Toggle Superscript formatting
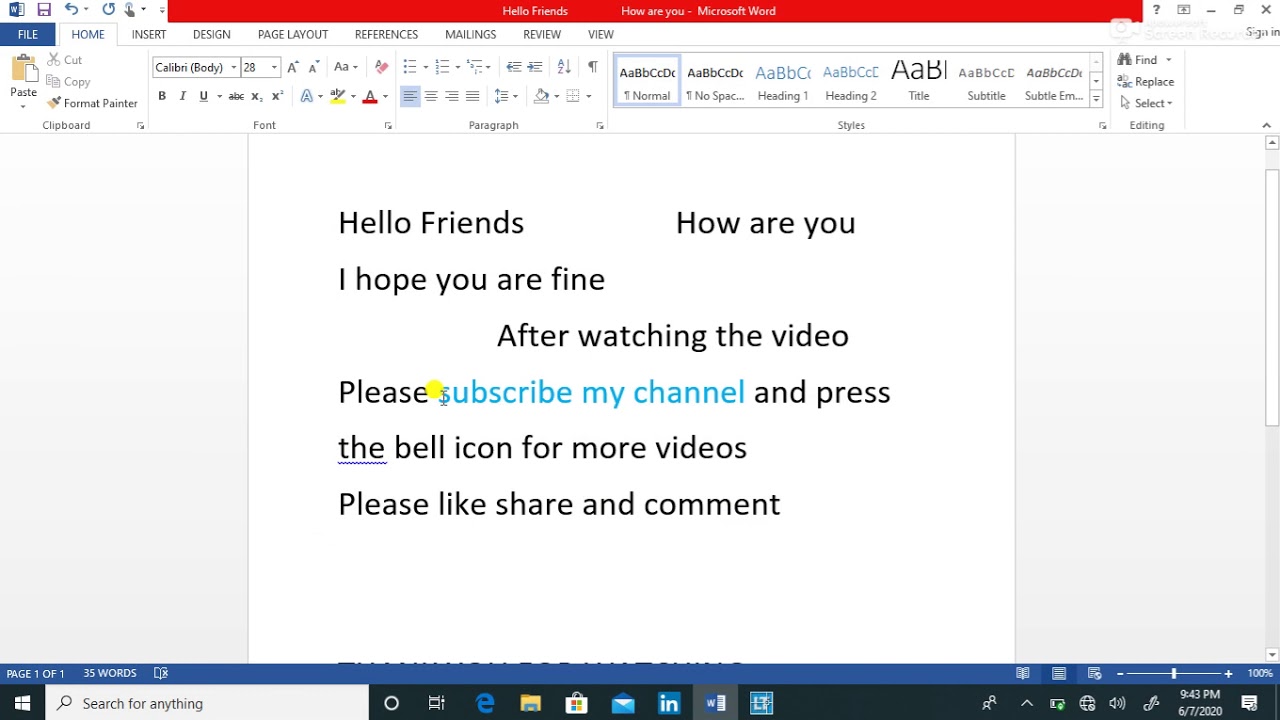 (x=278, y=96)
